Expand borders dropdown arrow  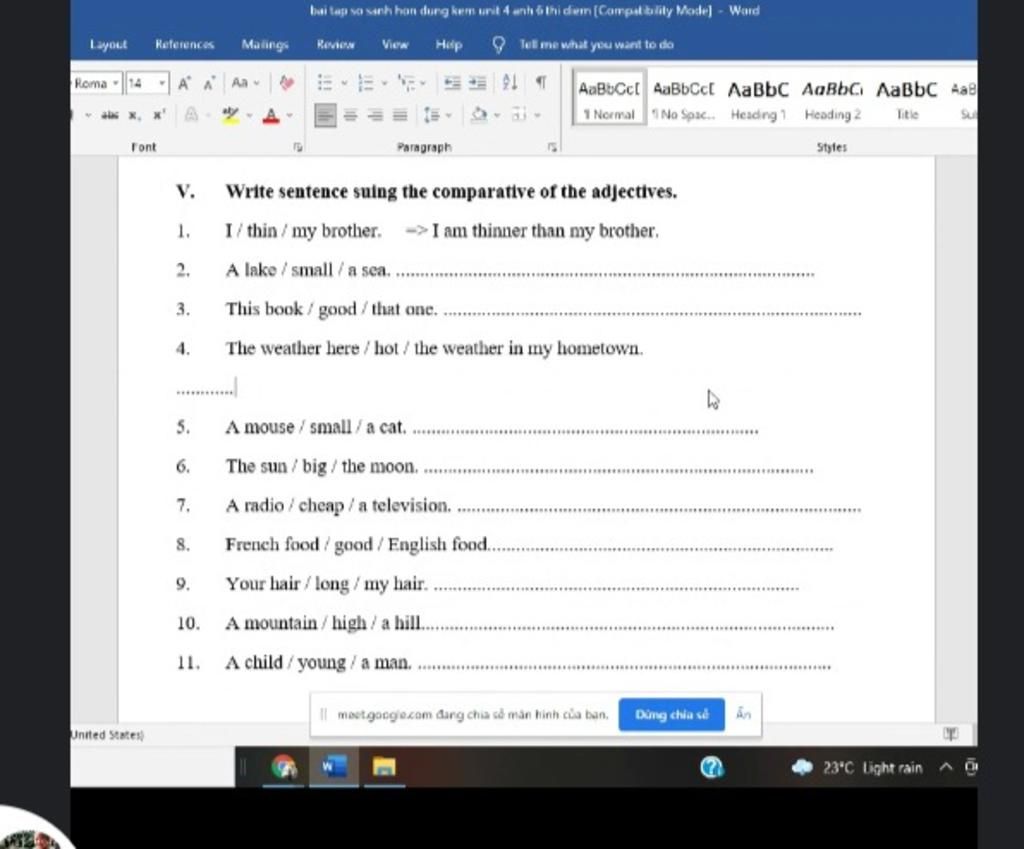coord(537,116)
